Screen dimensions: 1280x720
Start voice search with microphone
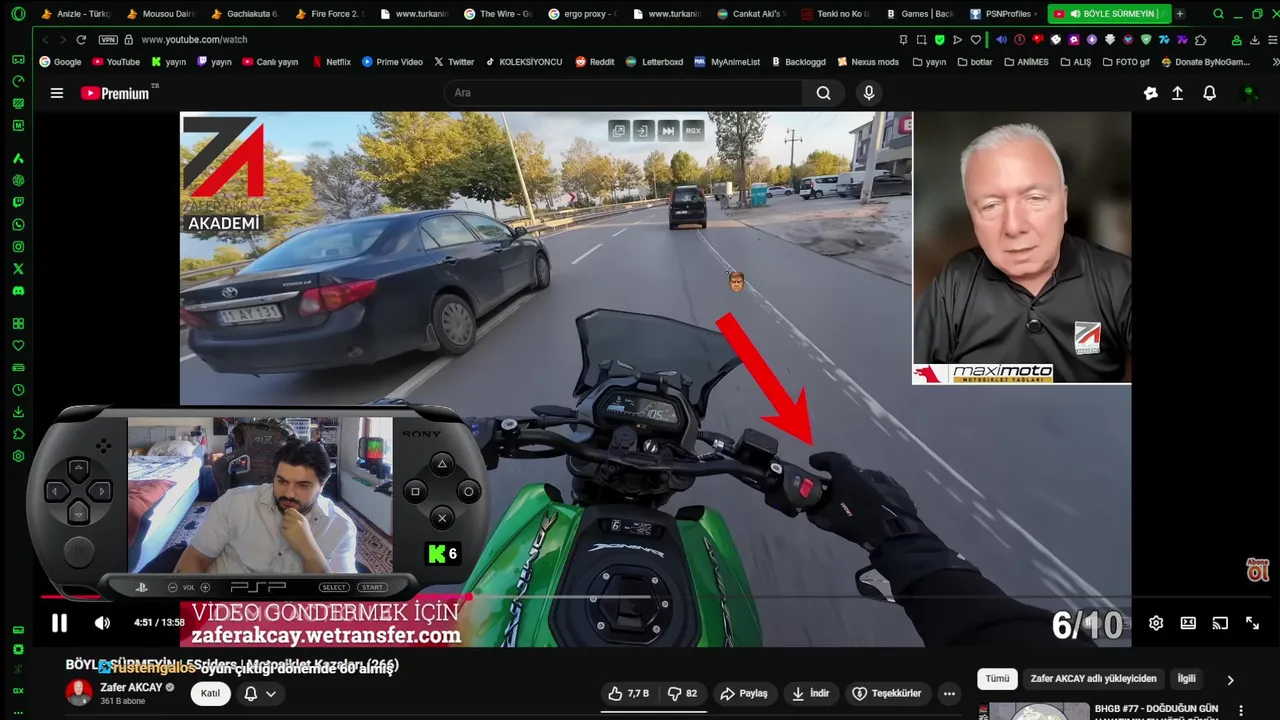pyautogui.click(x=869, y=93)
